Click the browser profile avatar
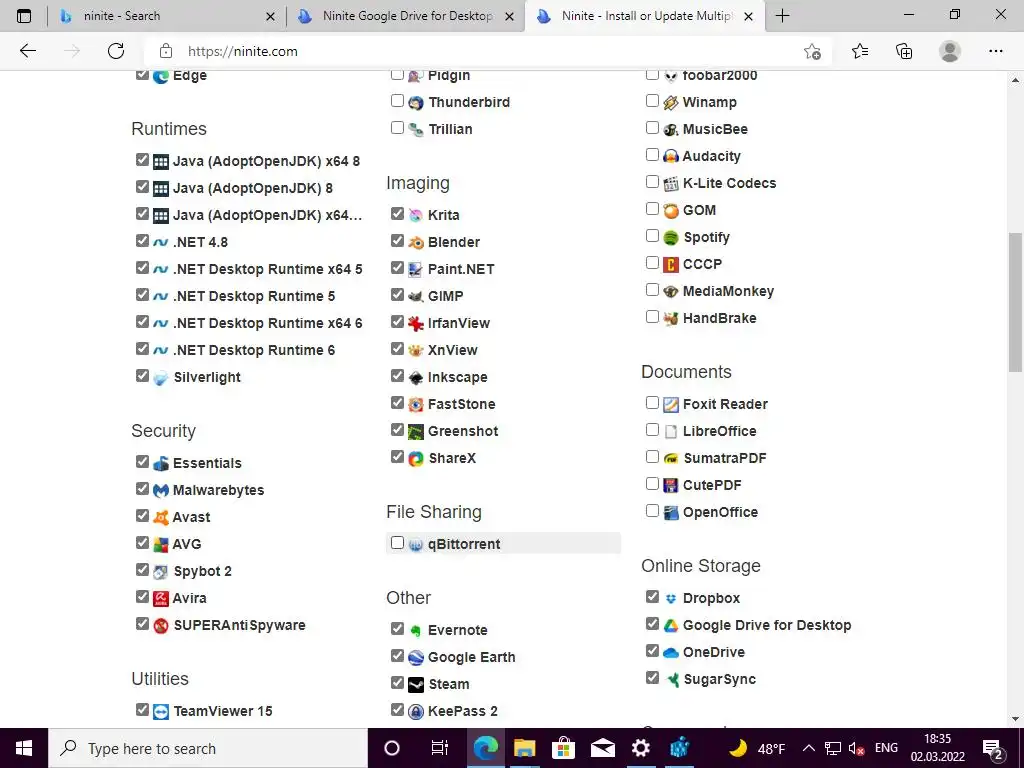Viewport: 1024px width, 768px height. click(x=950, y=51)
